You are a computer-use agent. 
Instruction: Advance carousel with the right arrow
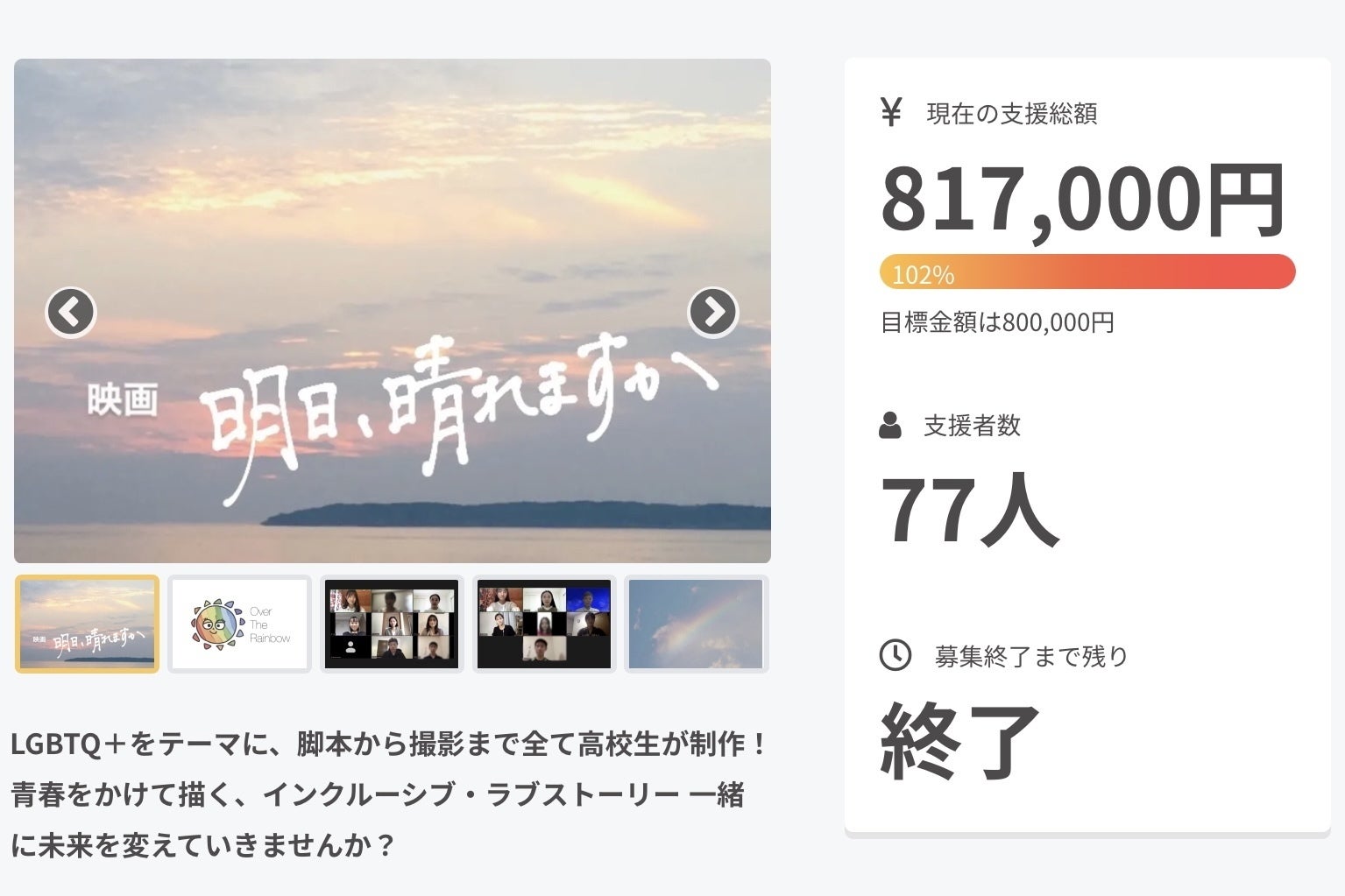coord(713,312)
